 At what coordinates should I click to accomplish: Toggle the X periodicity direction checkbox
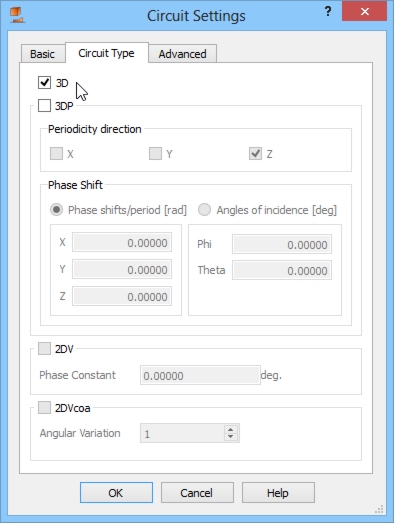click(x=56, y=154)
